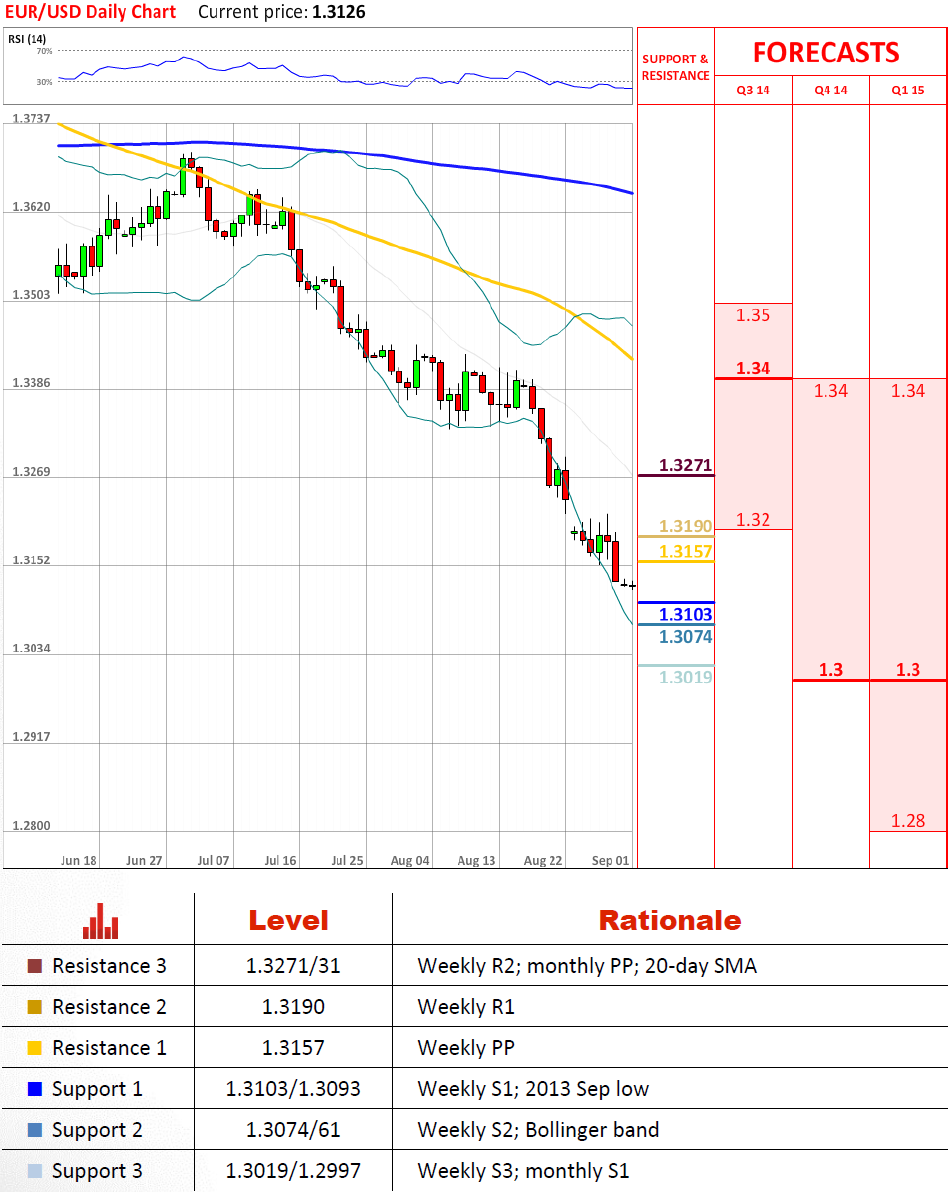The width and height of the screenshot is (950, 1192).
Task: Click the Weekly S2; Bollinger band cell
Action: pyautogui.click(x=538, y=1130)
